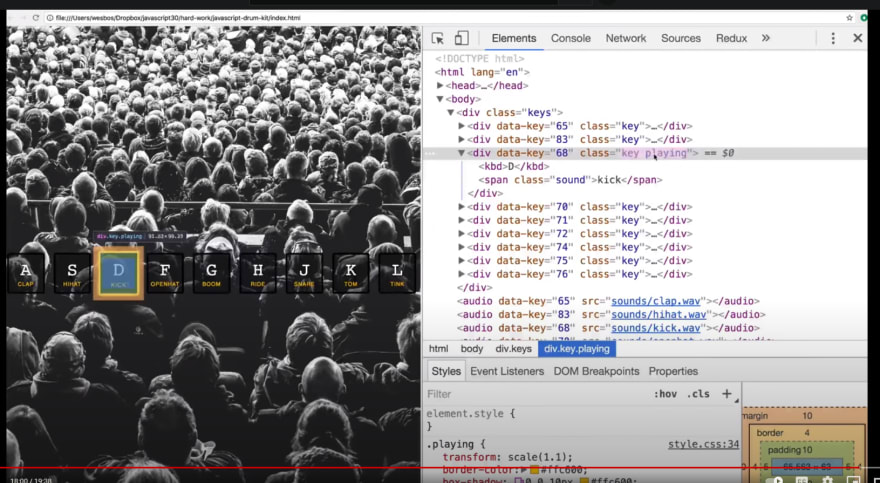The image size is (880, 483).
Task: View site information icon in address bar
Action: (50, 18)
